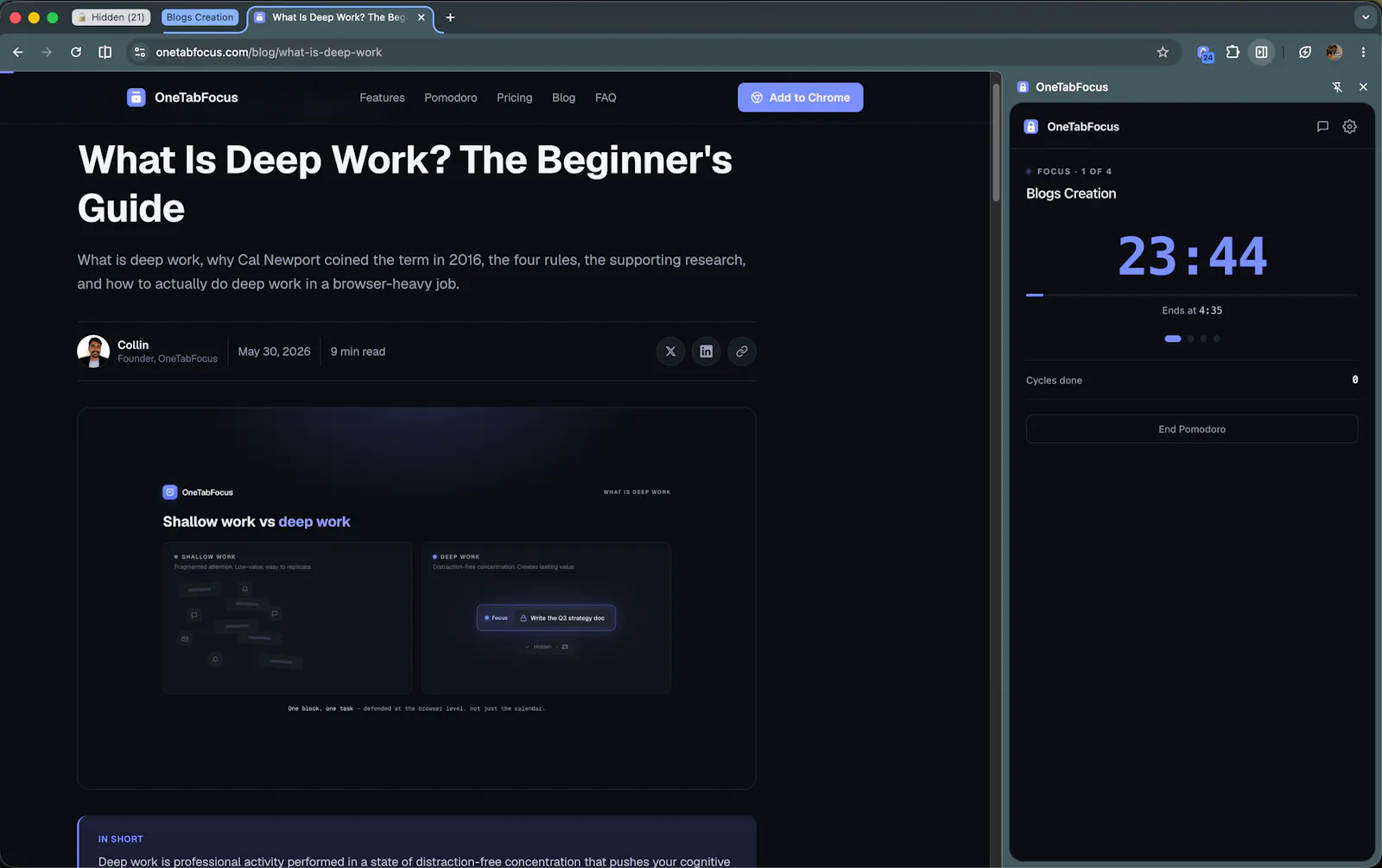
Task: Click author Collin's profile photo
Action: pos(93,352)
